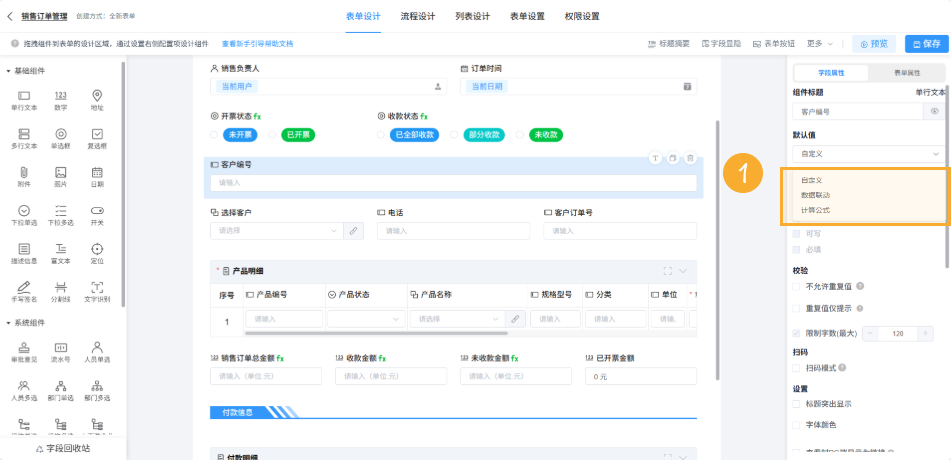Select the 附件 paperclip component
951x460 pixels.
tap(24, 172)
